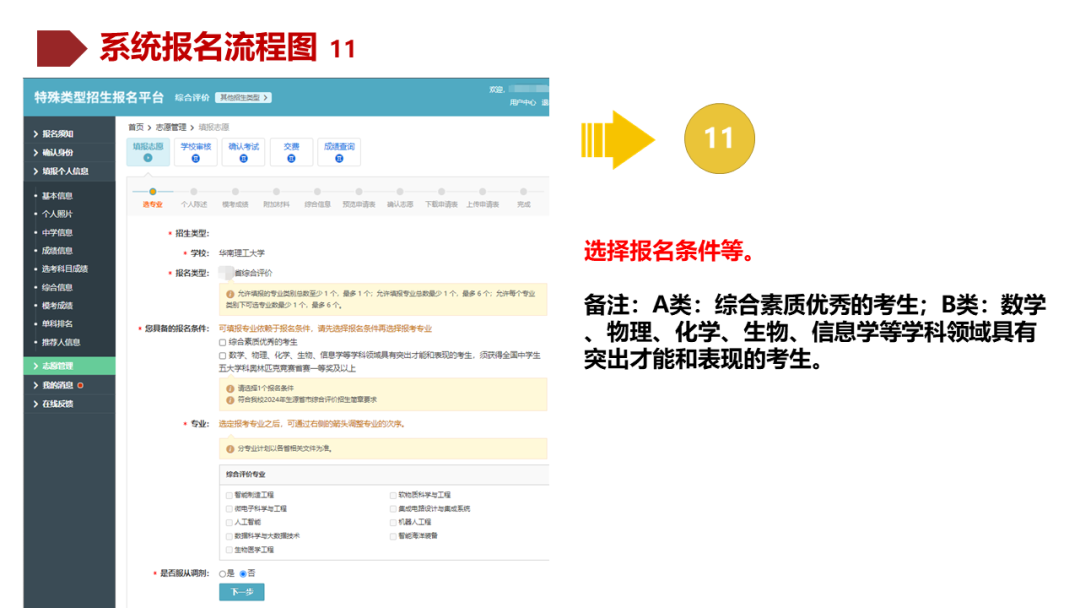Click the 模考成绩 progress step dot
This screenshot has width=1080, height=608.
click(x=236, y=190)
